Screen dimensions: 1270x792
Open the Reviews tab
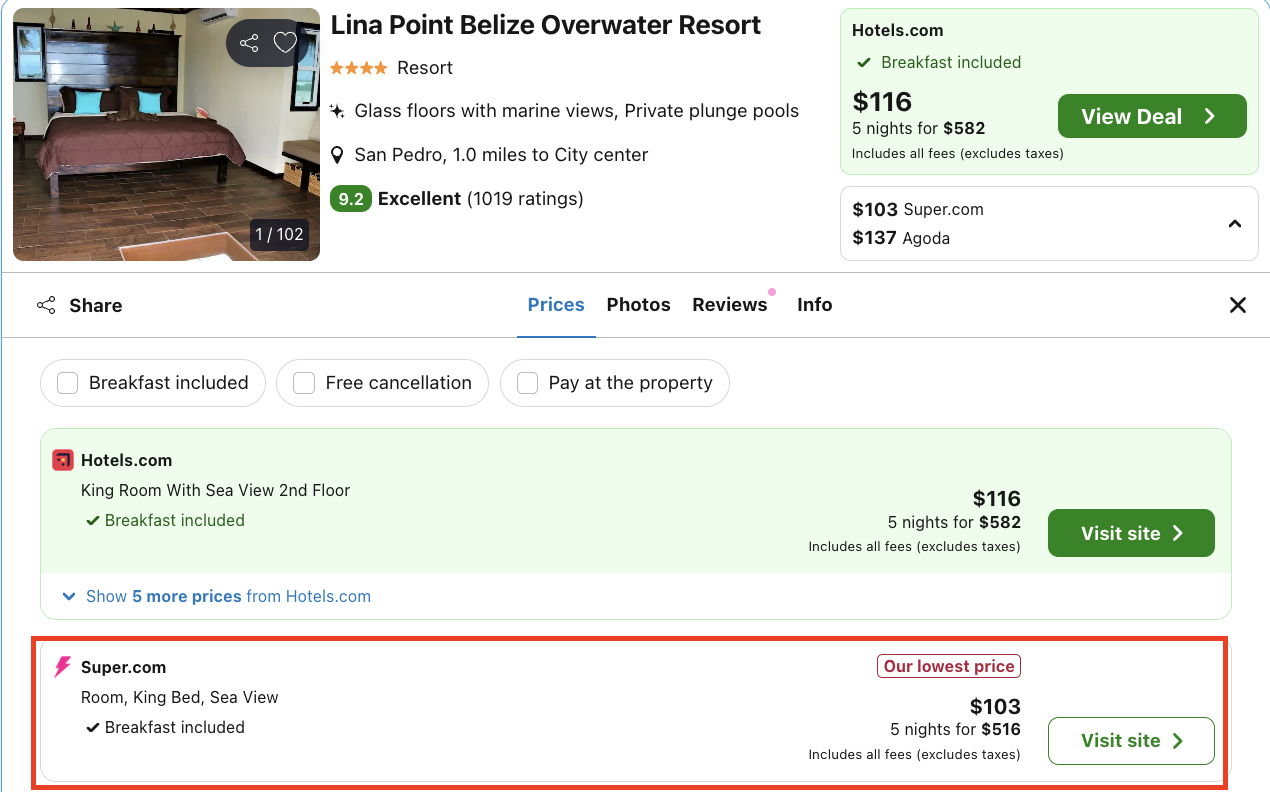[730, 305]
